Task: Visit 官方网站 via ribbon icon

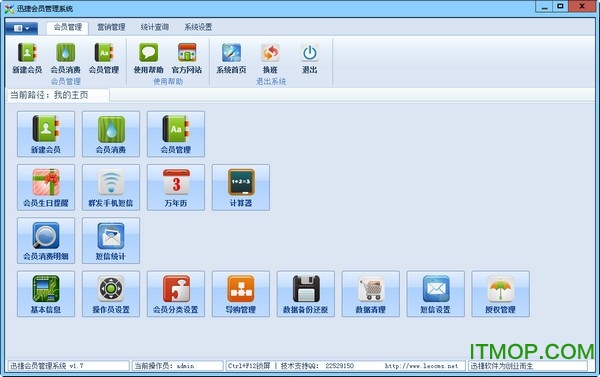Action: pyautogui.click(x=187, y=58)
